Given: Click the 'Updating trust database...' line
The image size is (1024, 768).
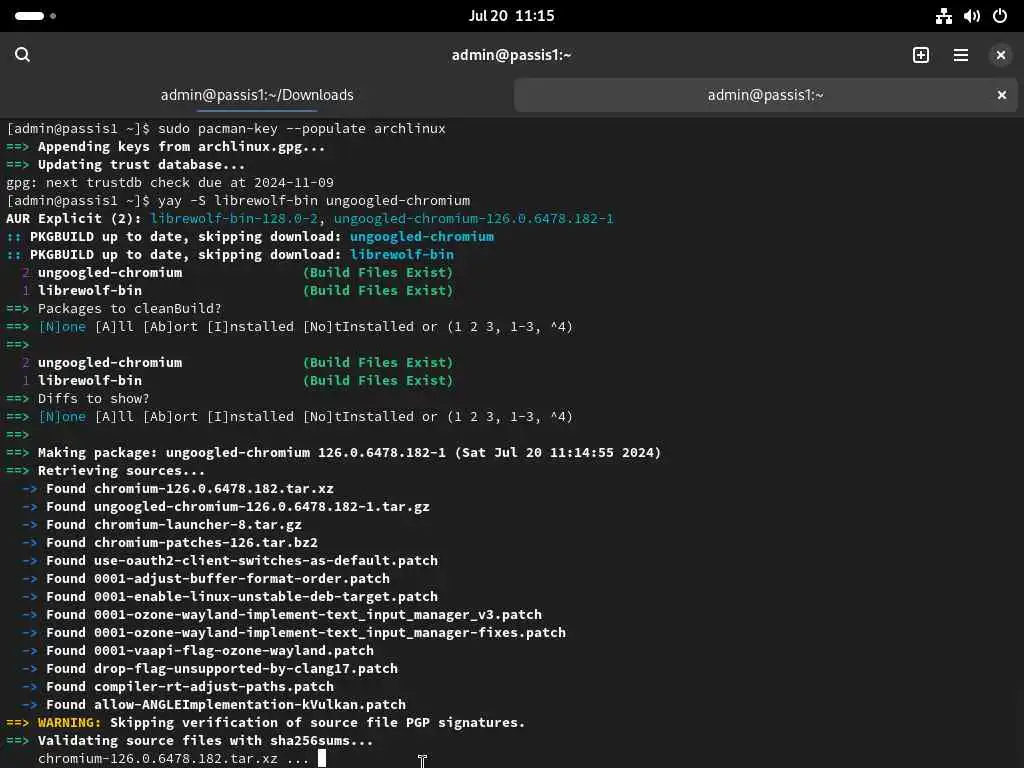Looking at the screenshot, I should 125,165.
